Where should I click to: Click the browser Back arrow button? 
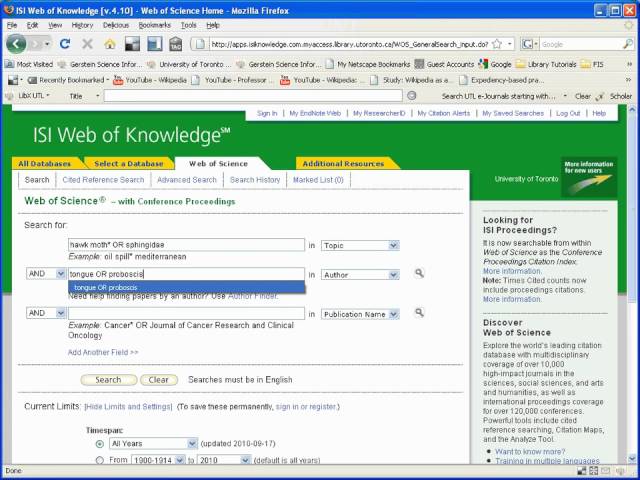point(16,44)
